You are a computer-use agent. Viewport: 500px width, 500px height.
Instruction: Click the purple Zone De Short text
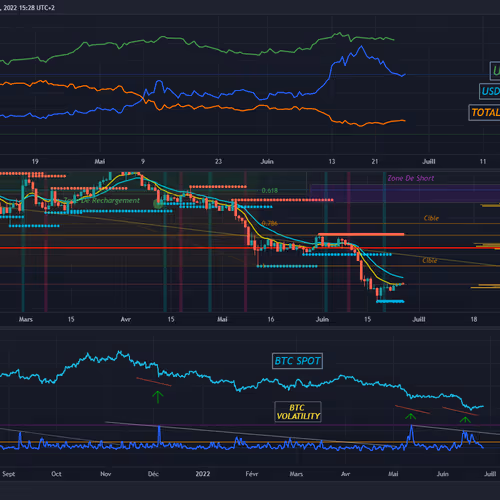[411, 178]
